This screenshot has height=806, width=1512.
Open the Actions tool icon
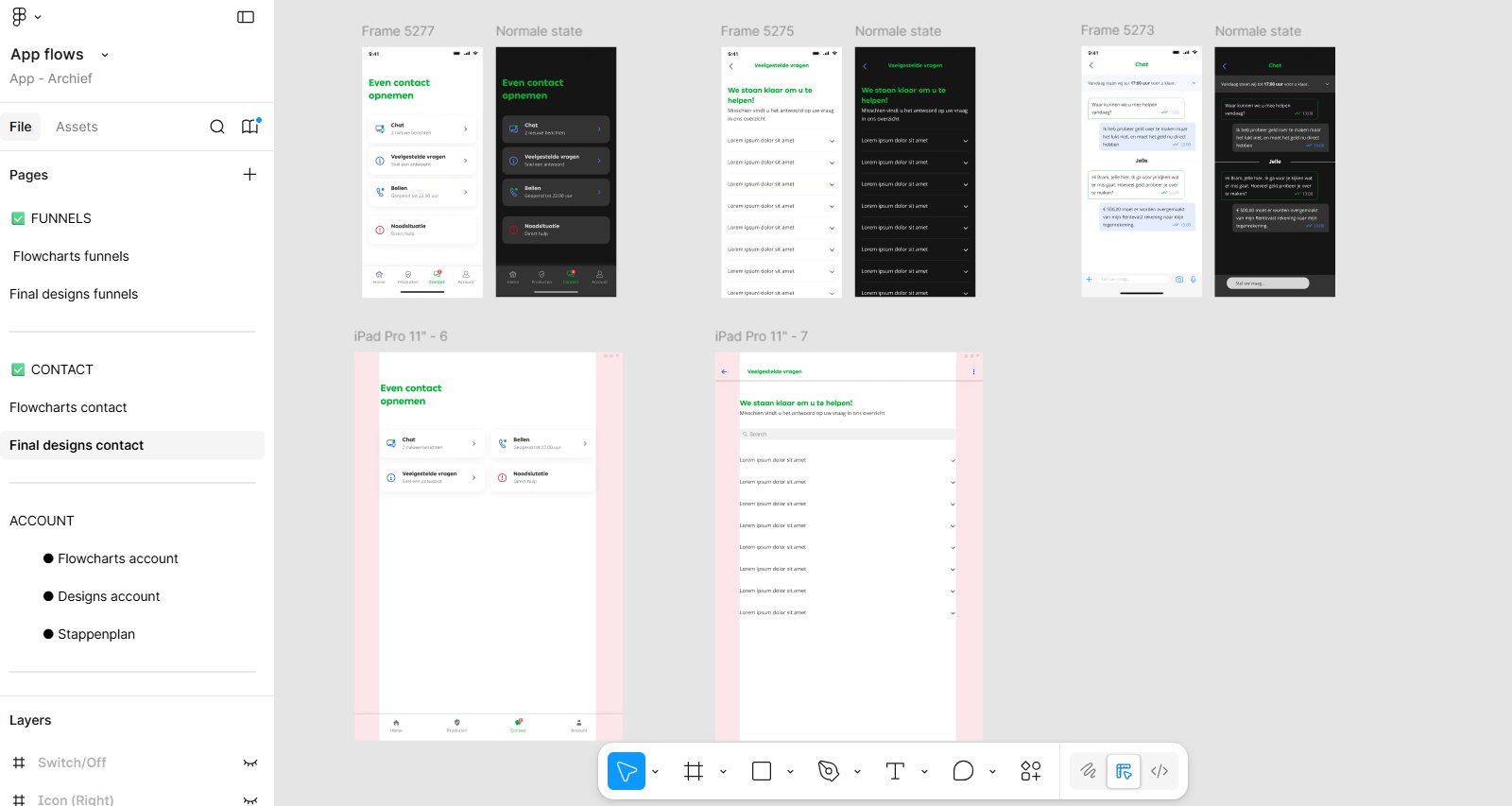coord(1031,771)
